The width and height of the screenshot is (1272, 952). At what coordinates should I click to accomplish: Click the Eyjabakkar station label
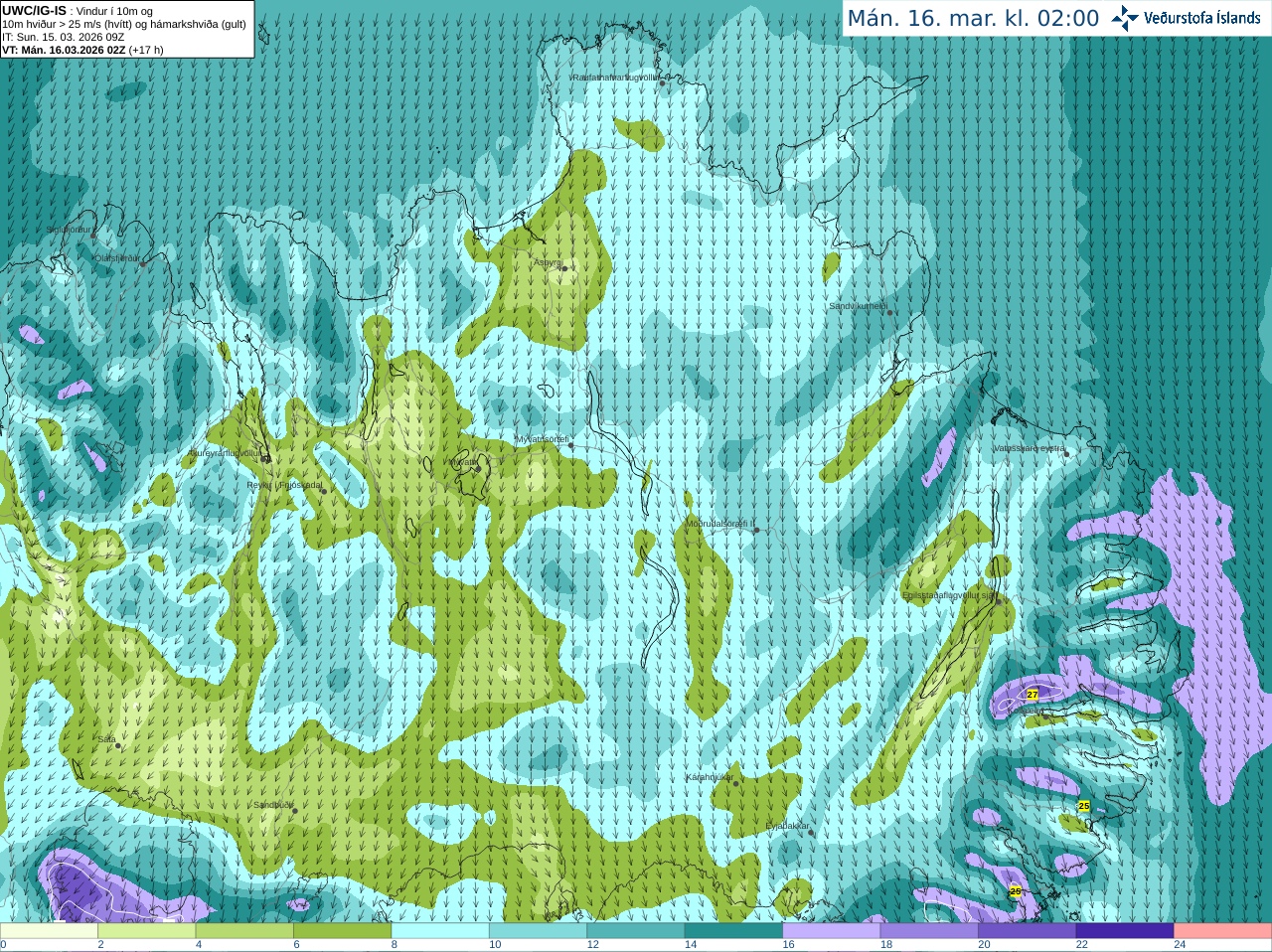click(x=788, y=826)
